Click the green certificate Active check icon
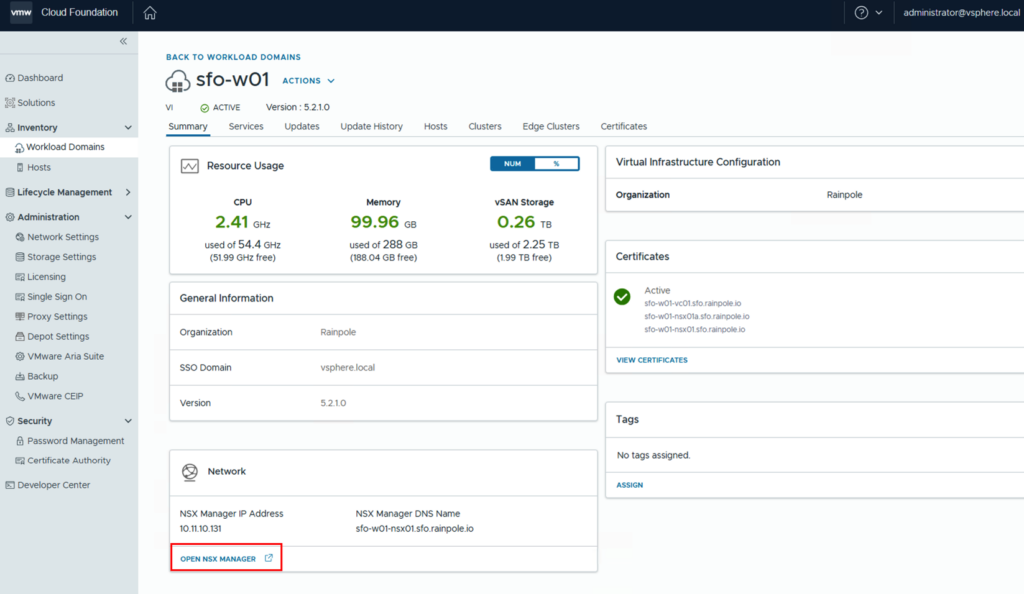This screenshot has height=594, width=1024. point(622,296)
